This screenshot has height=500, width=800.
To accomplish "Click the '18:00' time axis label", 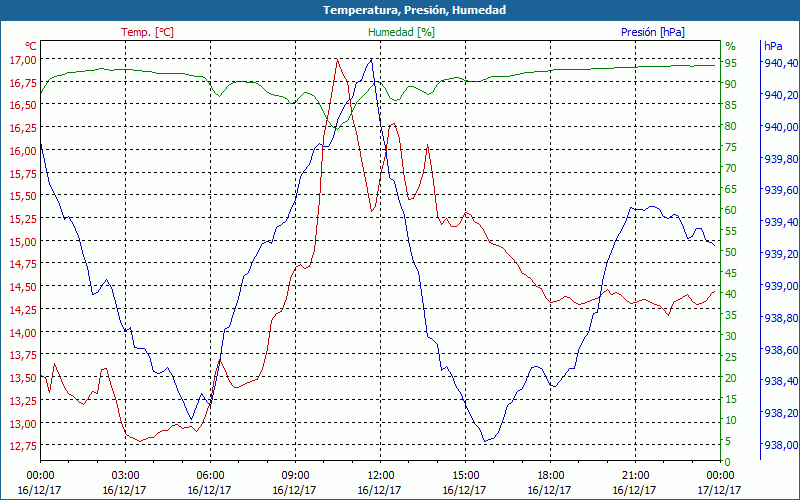I will [550, 476].
